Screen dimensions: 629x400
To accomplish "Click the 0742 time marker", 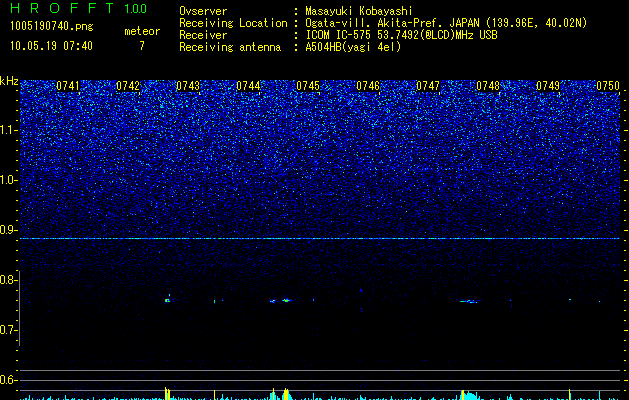I will click(x=128, y=86).
